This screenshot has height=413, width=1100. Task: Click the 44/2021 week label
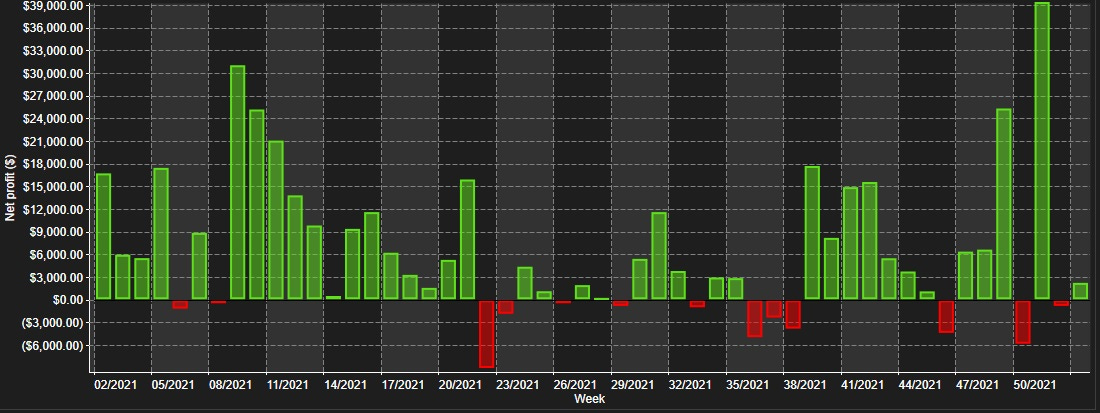(x=920, y=385)
